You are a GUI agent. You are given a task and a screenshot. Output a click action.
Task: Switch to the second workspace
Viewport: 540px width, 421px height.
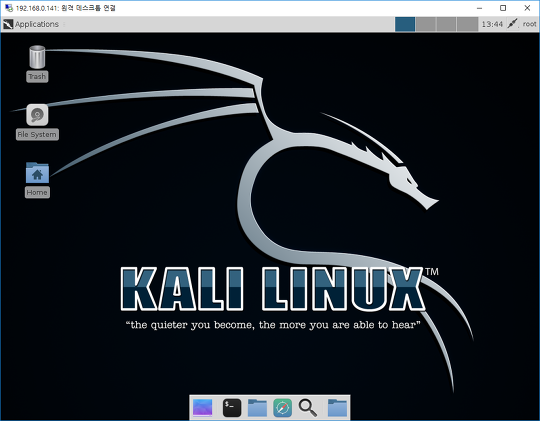point(426,24)
